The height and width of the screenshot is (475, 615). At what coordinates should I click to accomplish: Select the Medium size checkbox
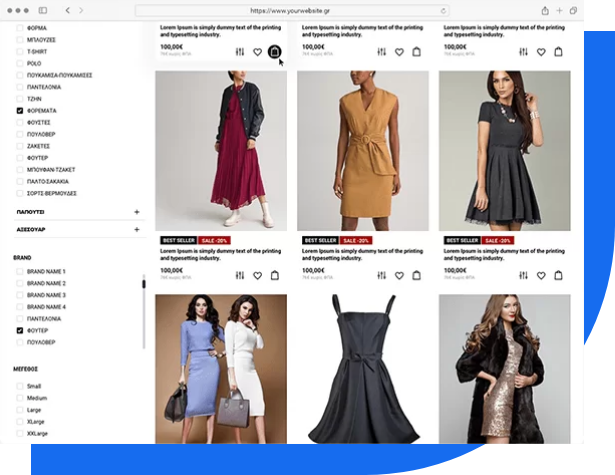point(20,398)
